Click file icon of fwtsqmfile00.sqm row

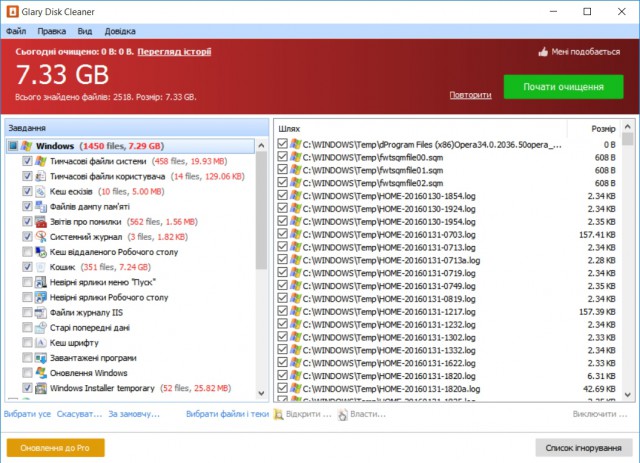point(296,157)
